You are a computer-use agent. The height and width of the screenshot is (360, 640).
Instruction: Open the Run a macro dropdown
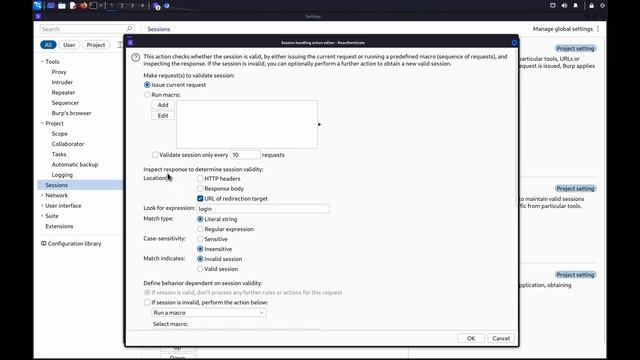tap(209, 313)
